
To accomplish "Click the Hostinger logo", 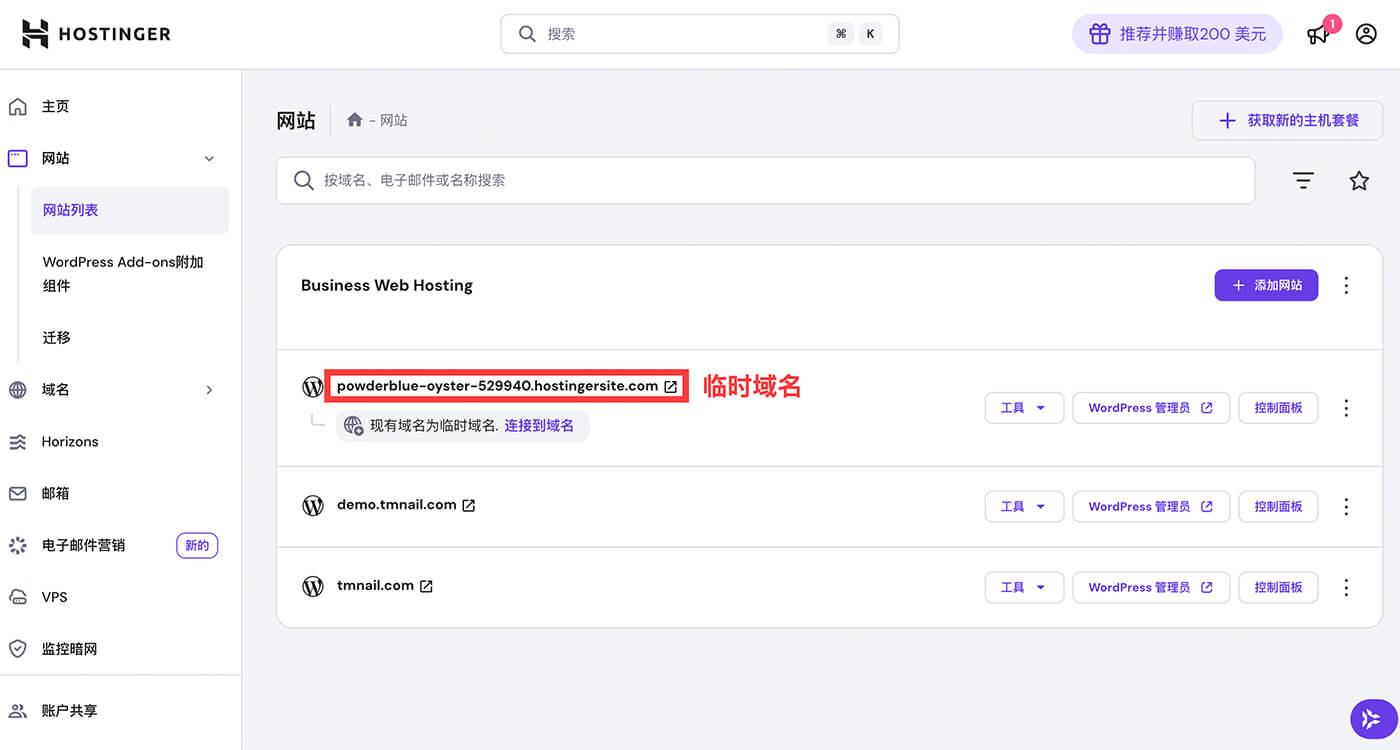I will tap(96, 33).
